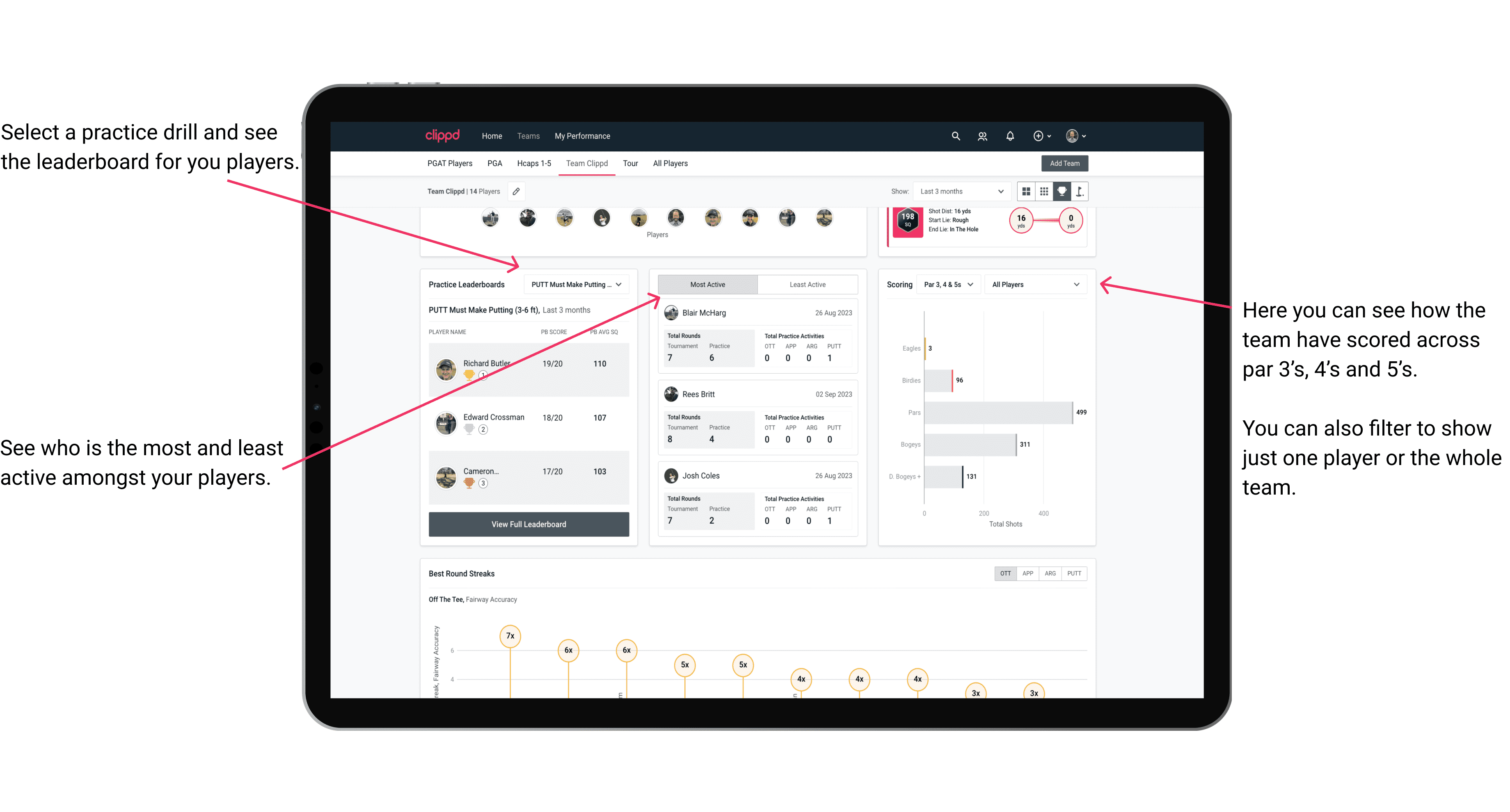Click the add team member icon in navbar
Image resolution: width=1510 pixels, height=812 pixels.
point(983,136)
